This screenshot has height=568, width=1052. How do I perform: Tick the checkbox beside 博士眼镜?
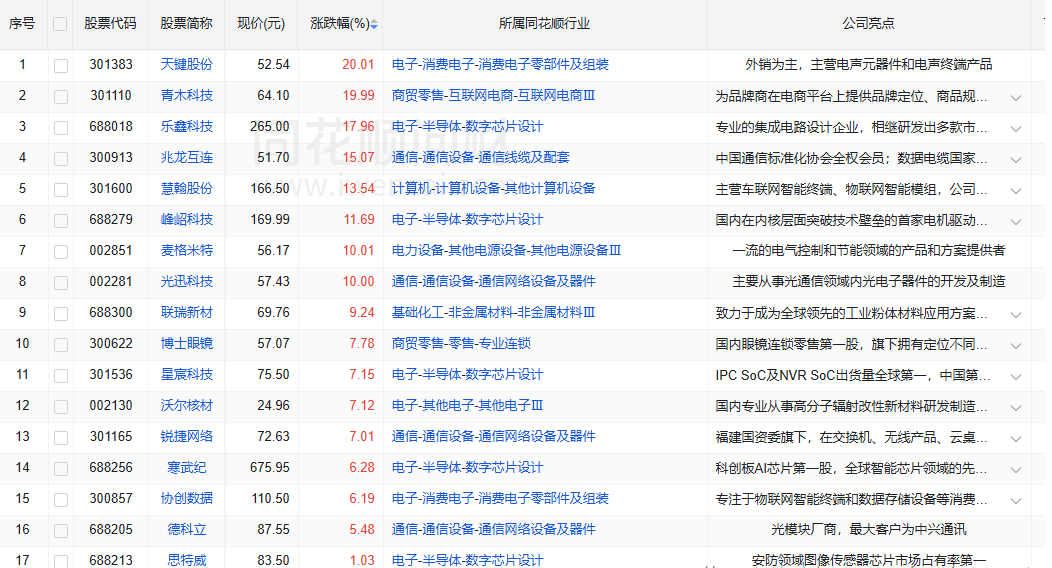60,345
